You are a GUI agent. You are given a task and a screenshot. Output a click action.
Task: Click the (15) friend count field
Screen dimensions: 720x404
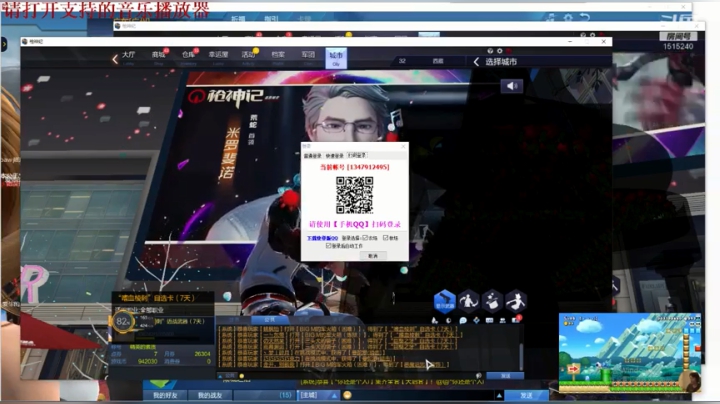264,395
